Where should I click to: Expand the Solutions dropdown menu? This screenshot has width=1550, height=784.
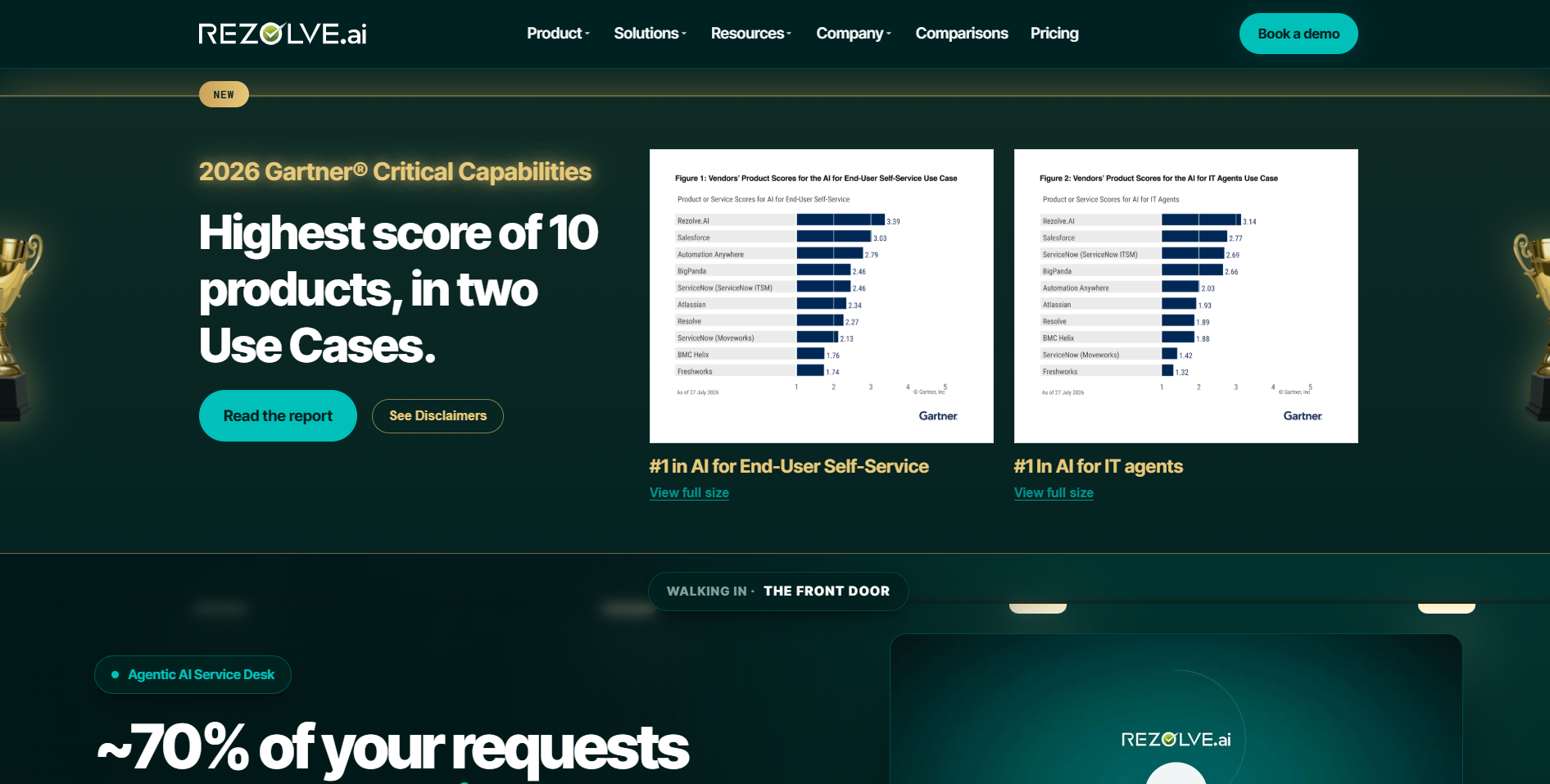650,34
